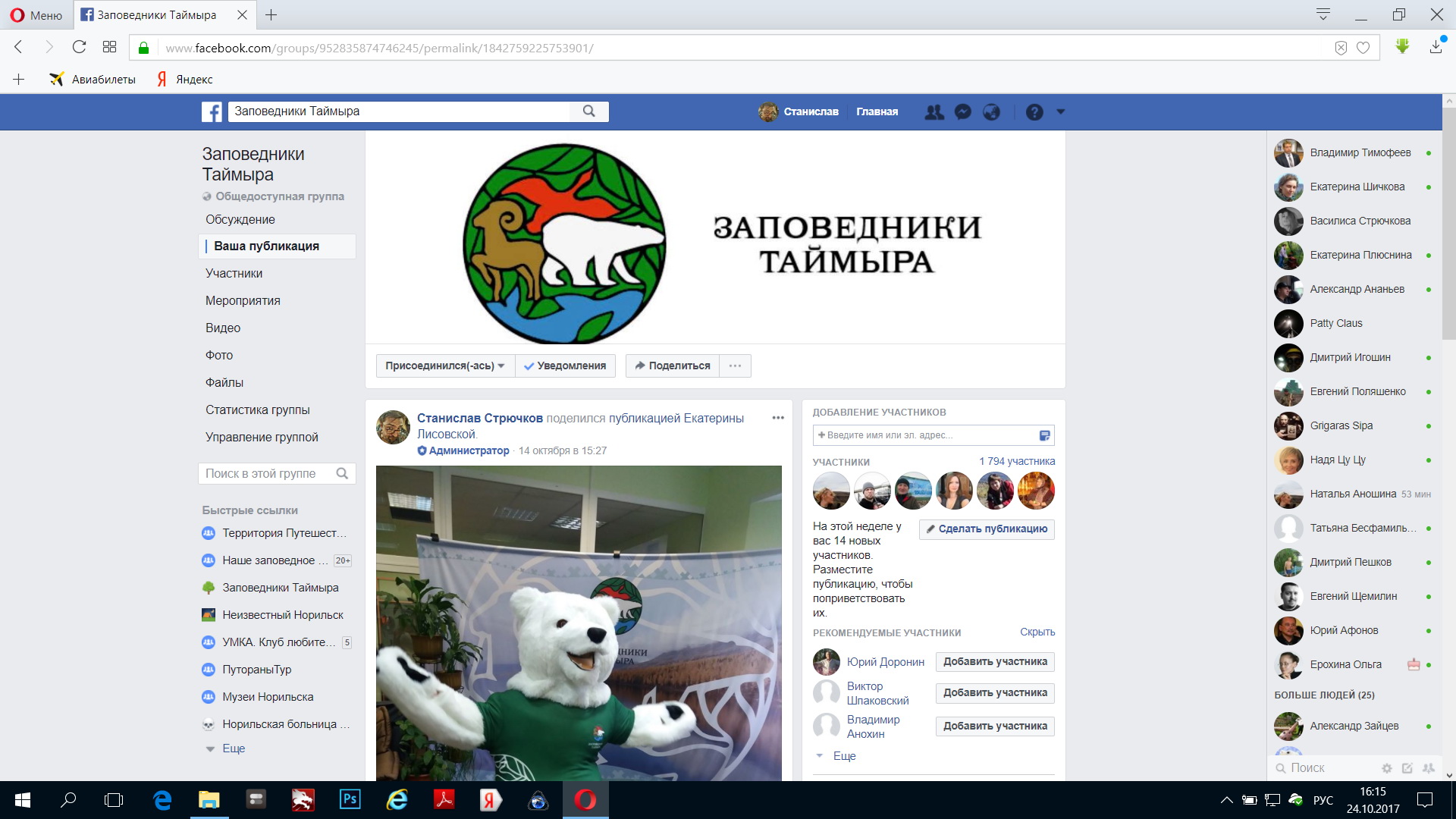Image resolution: width=1456 pixels, height=819 pixels.
Task: Open chat settings gear icon
Action: click(x=1387, y=768)
